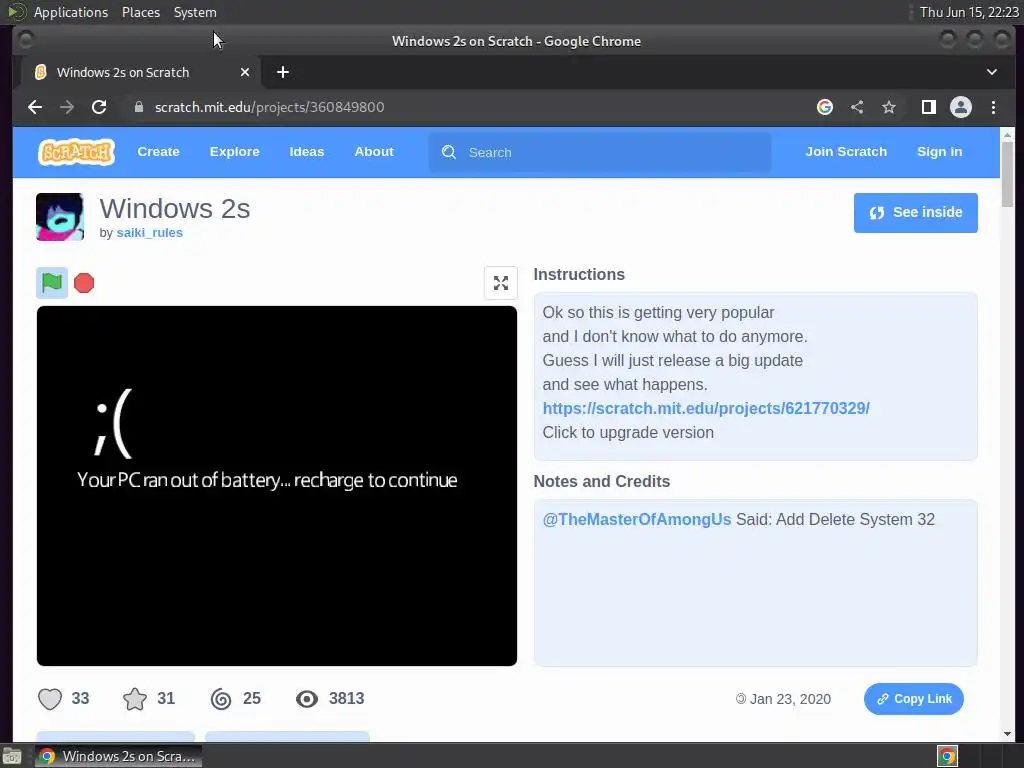Click Windows 2s on Scra... taskbar button
The width and height of the screenshot is (1024, 768).
[118, 756]
